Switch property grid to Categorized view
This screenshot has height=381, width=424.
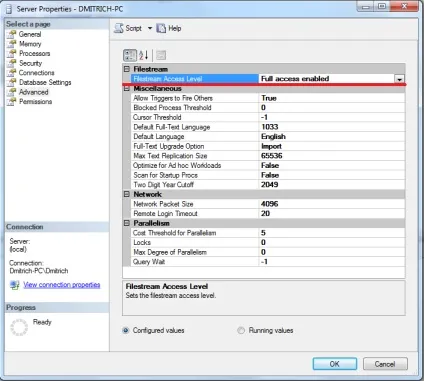pos(130,55)
